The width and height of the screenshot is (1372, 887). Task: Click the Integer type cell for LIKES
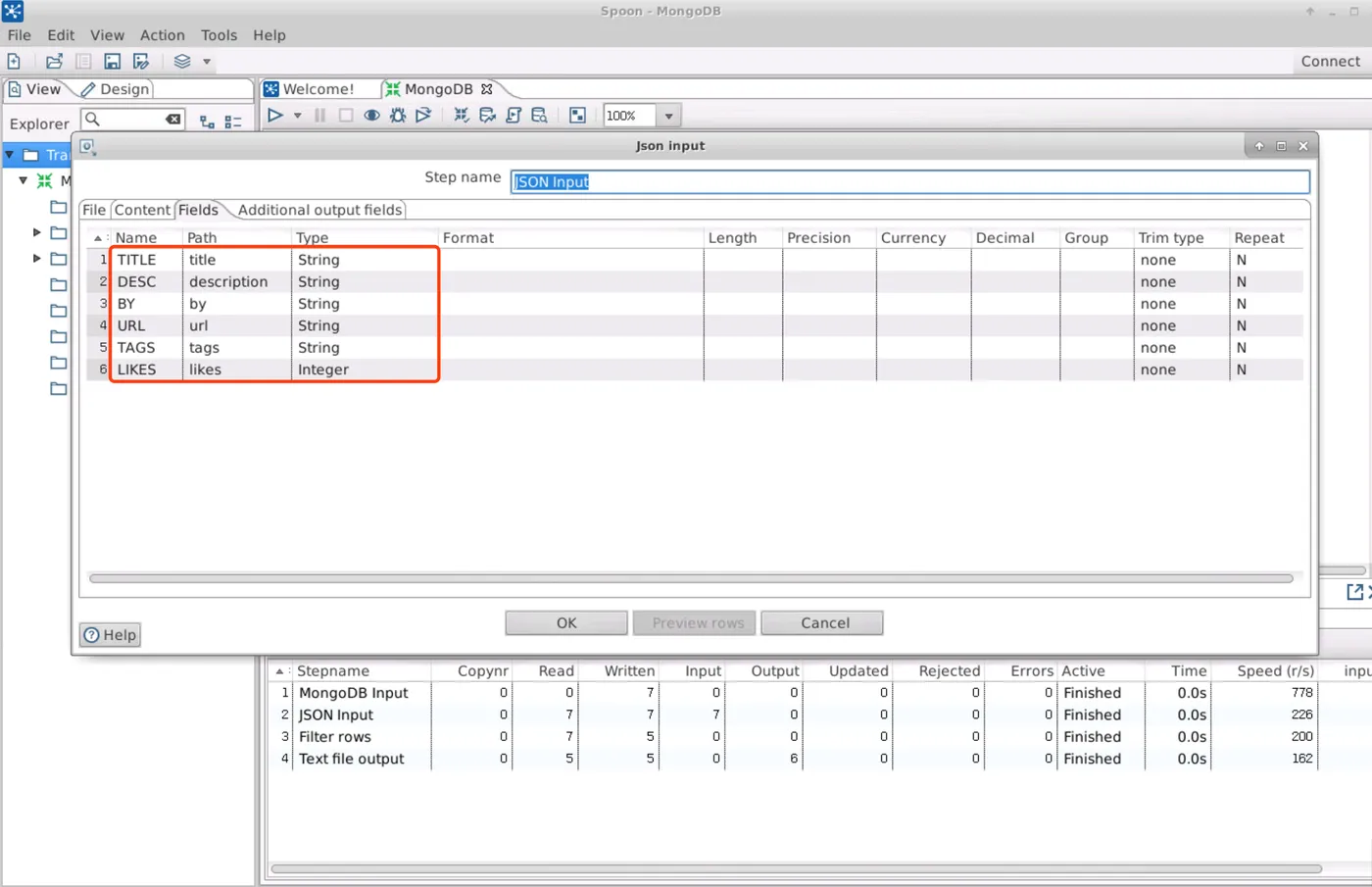[365, 370]
